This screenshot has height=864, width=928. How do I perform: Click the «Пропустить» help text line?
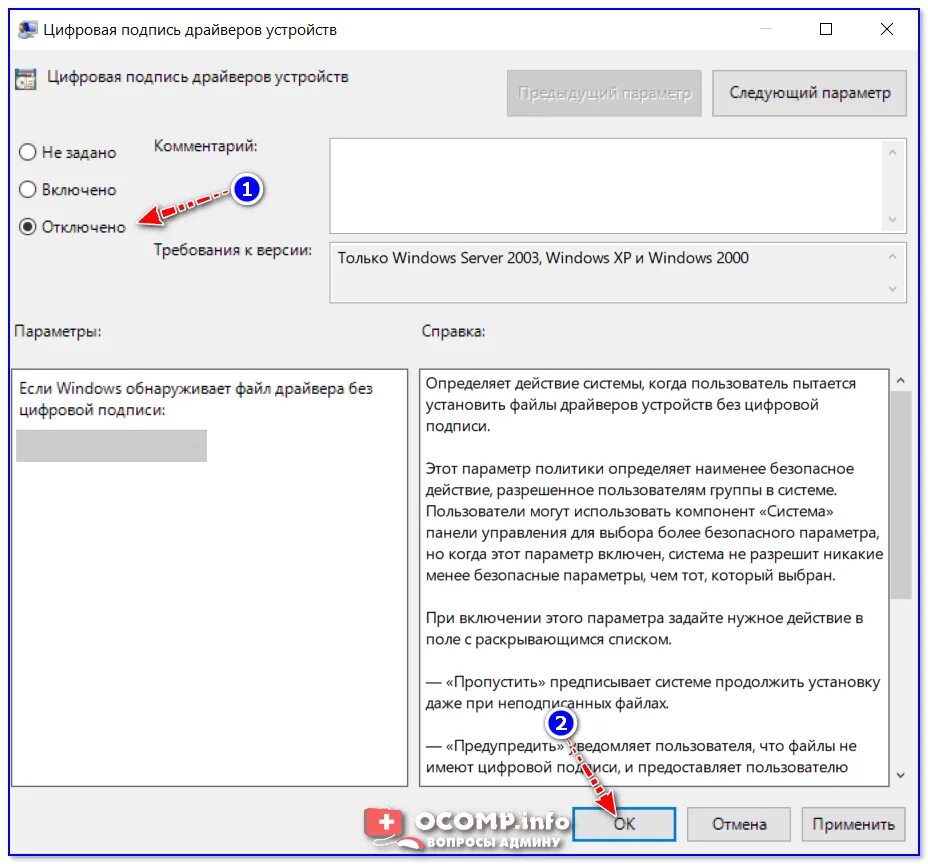[x=653, y=692]
